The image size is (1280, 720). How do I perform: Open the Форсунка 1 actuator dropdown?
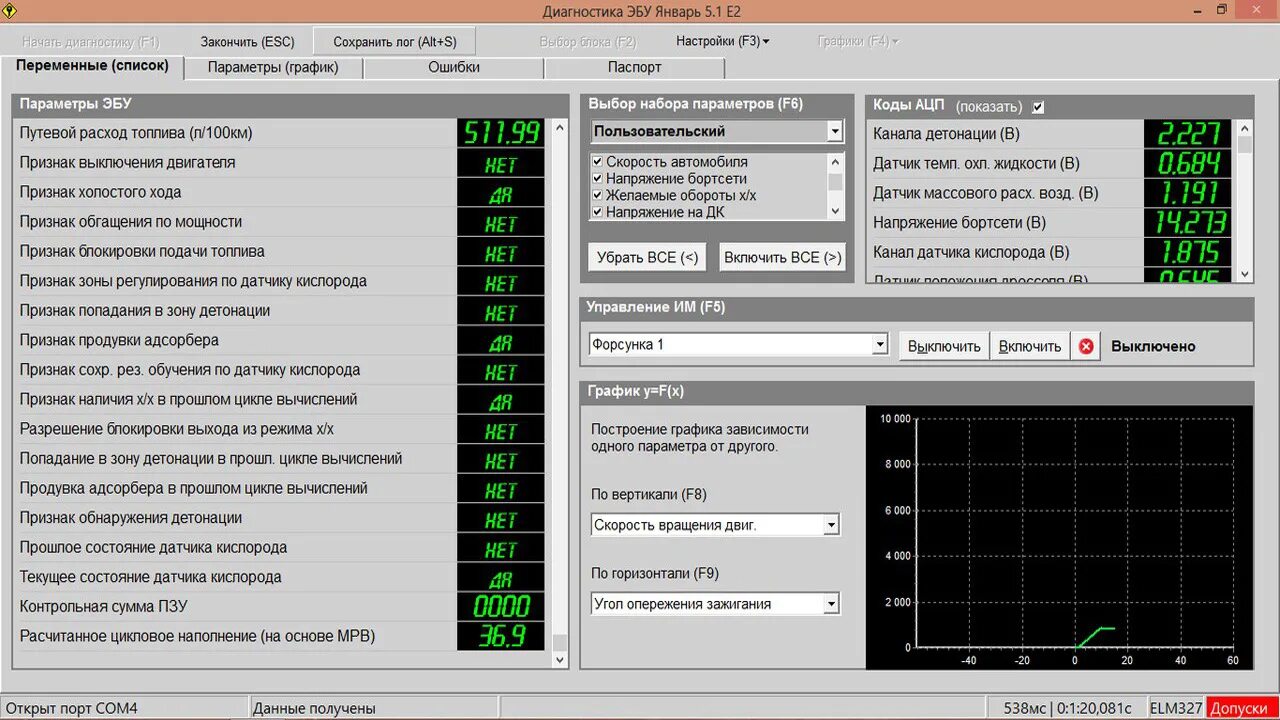click(880, 345)
